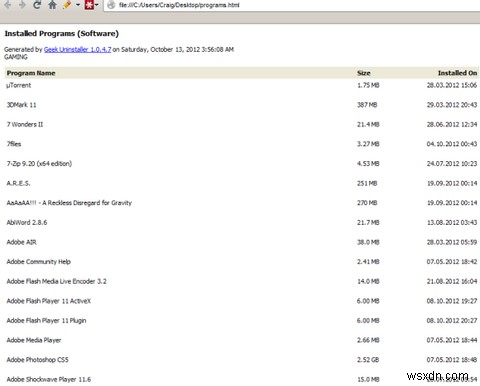Click the red LastPass asterisk icon
Image resolution: width=480 pixels, height=386 pixels.
pyautogui.click(x=89, y=5)
